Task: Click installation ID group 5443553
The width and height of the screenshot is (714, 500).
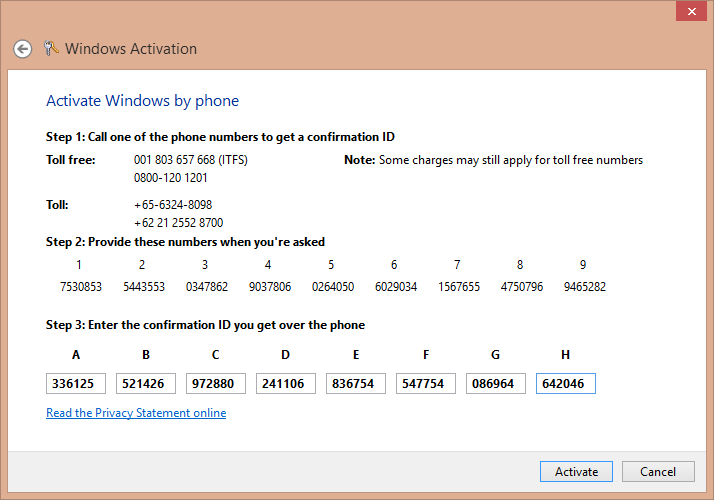Action: tap(144, 287)
